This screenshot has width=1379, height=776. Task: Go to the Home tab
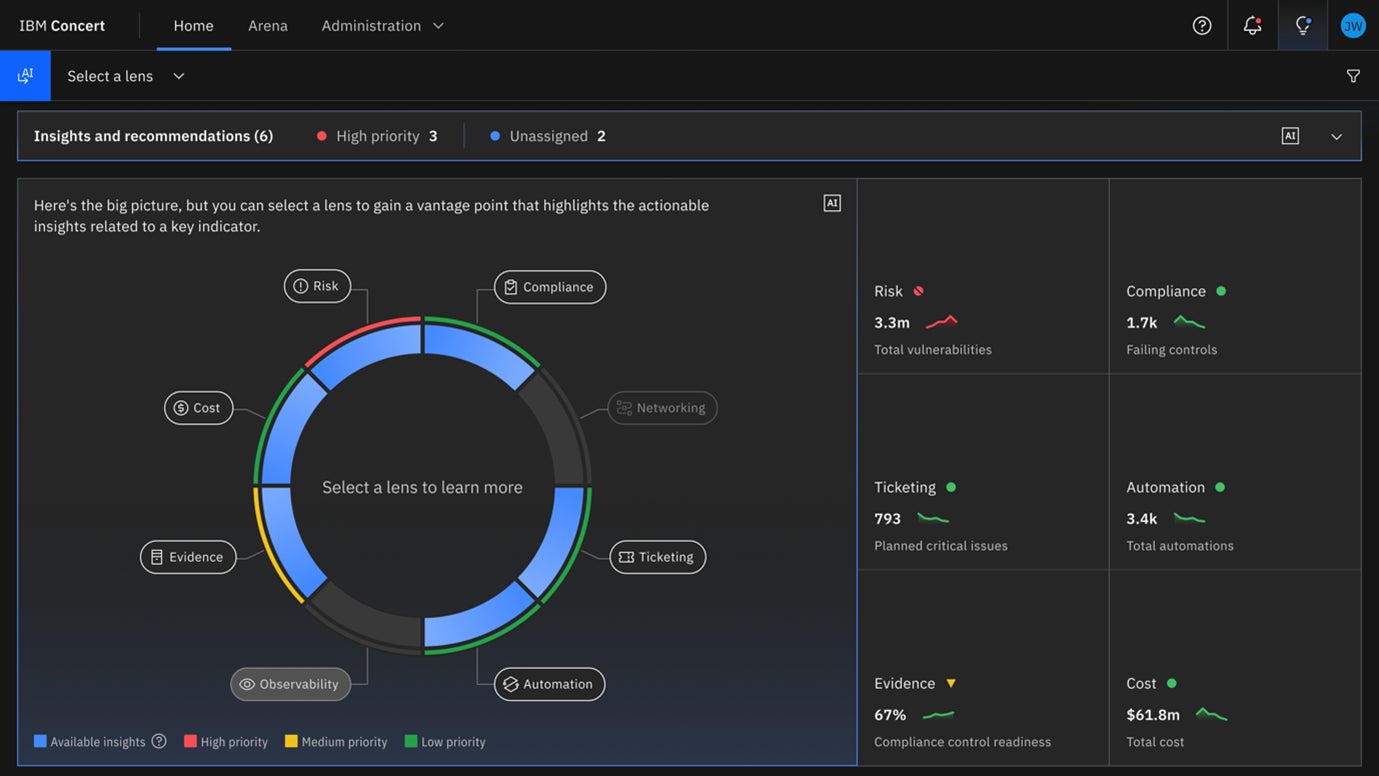[x=193, y=26]
